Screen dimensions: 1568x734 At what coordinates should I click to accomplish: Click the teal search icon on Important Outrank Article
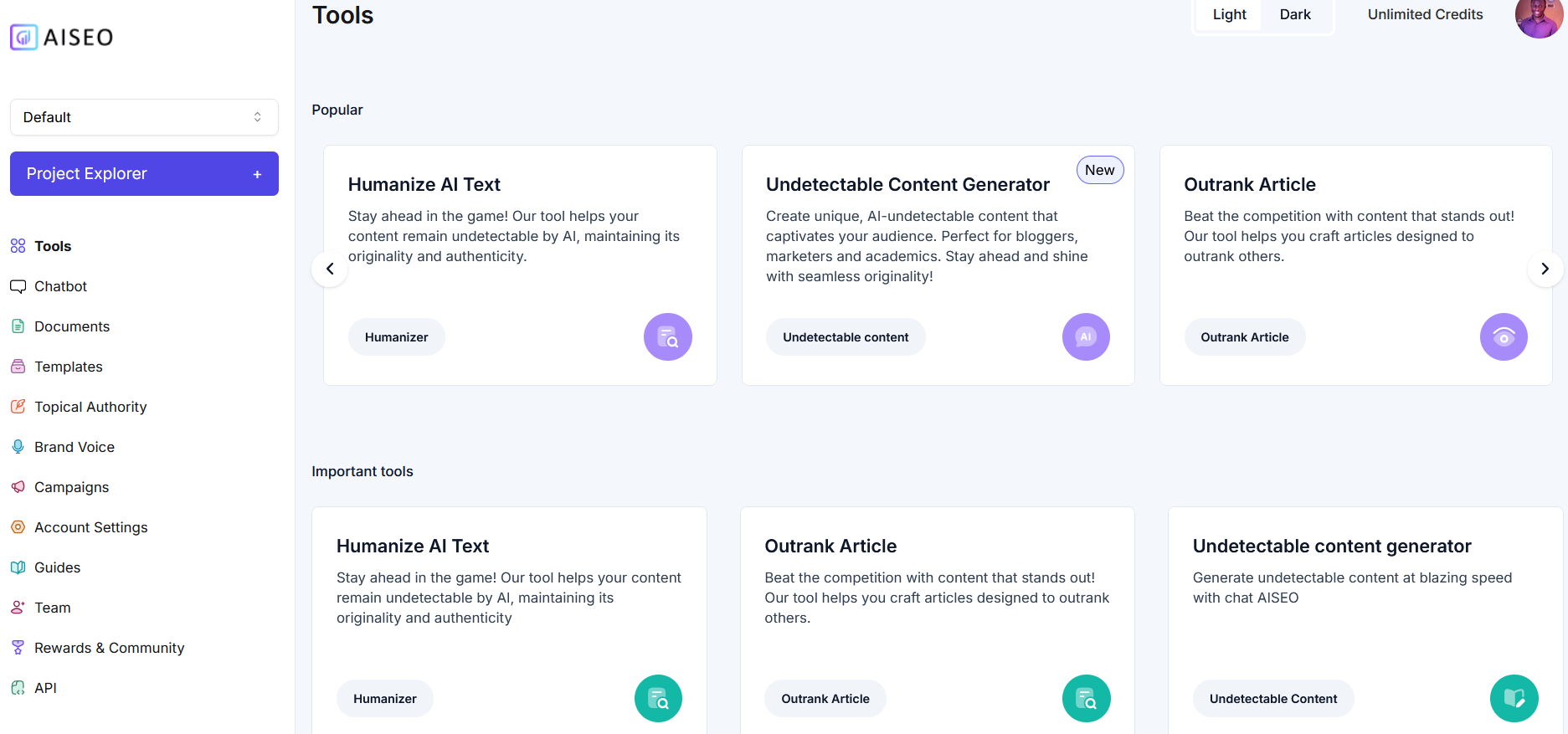point(1086,698)
